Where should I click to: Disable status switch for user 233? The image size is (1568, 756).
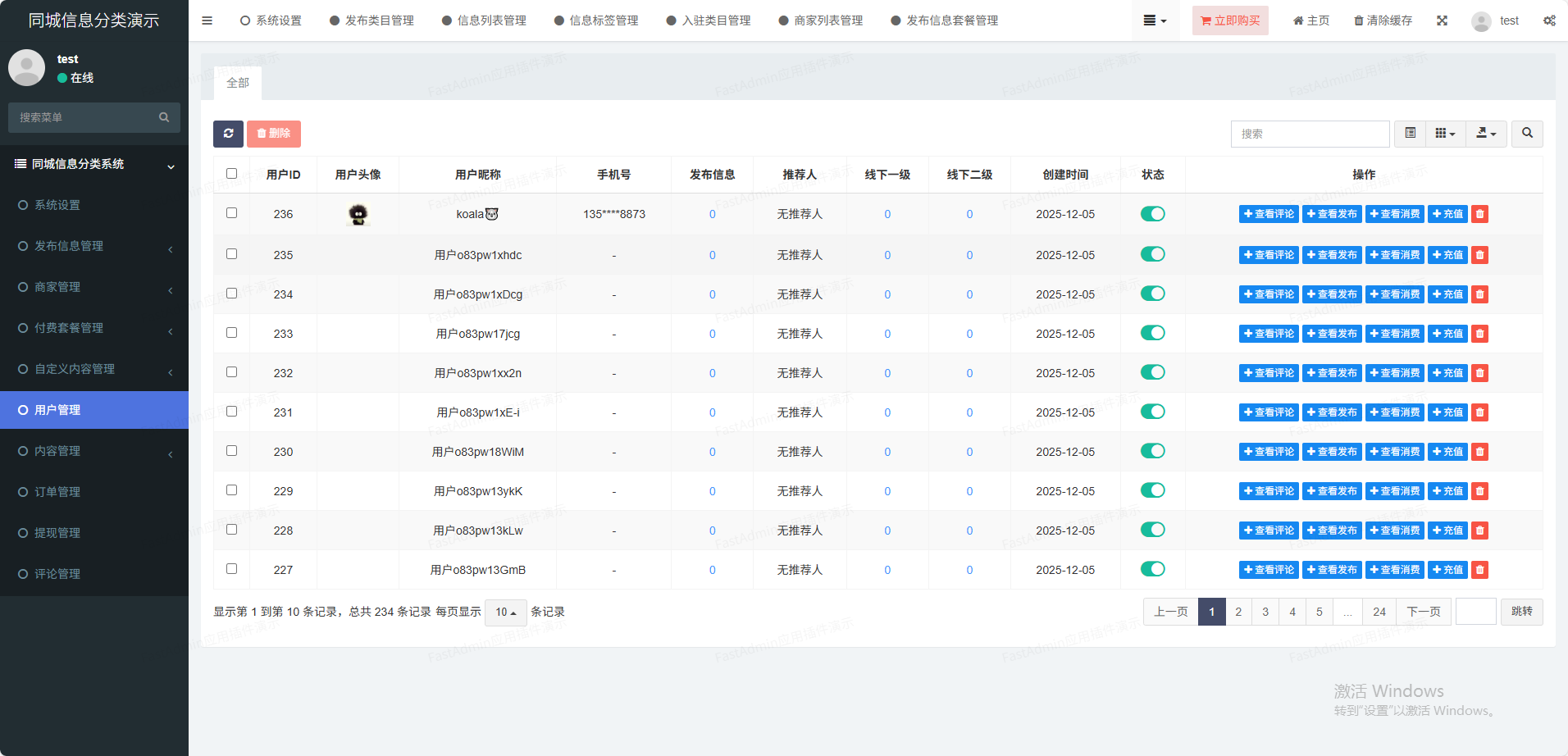(x=1152, y=333)
